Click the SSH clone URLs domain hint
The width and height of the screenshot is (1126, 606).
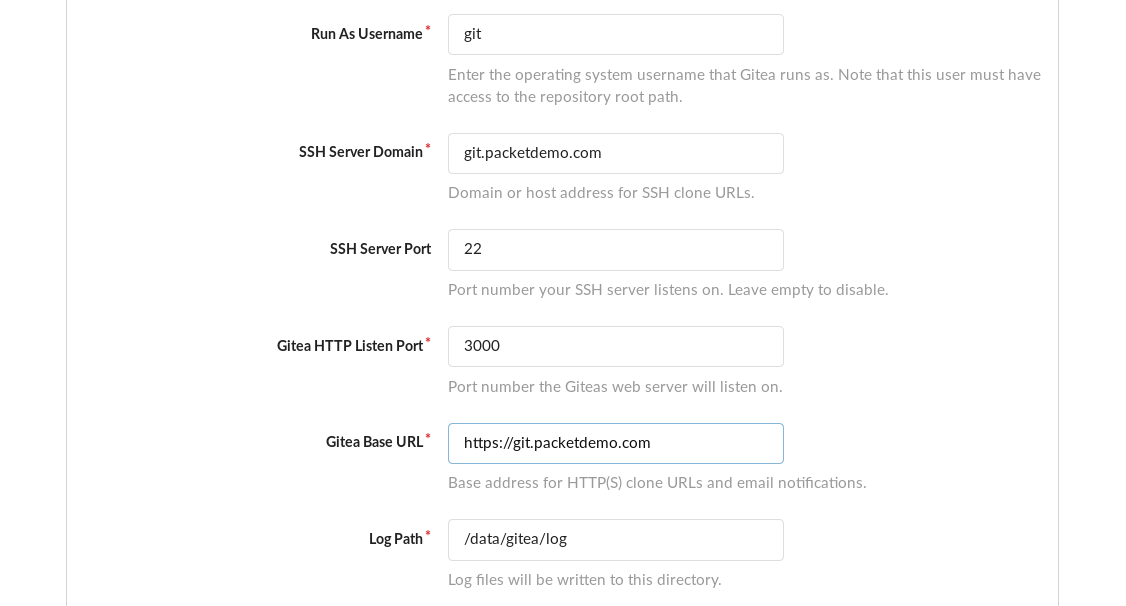pyautogui.click(x=601, y=192)
